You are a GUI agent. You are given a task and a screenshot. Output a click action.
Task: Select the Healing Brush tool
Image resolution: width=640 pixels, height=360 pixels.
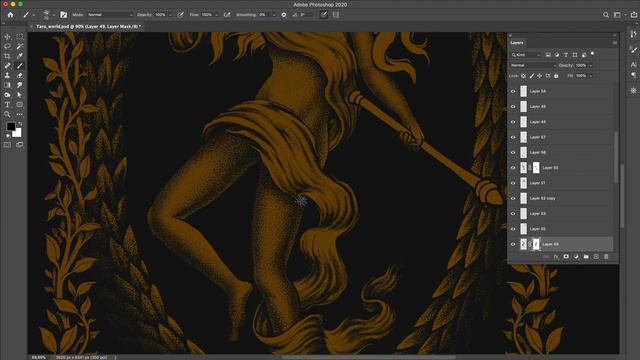tap(7, 66)
